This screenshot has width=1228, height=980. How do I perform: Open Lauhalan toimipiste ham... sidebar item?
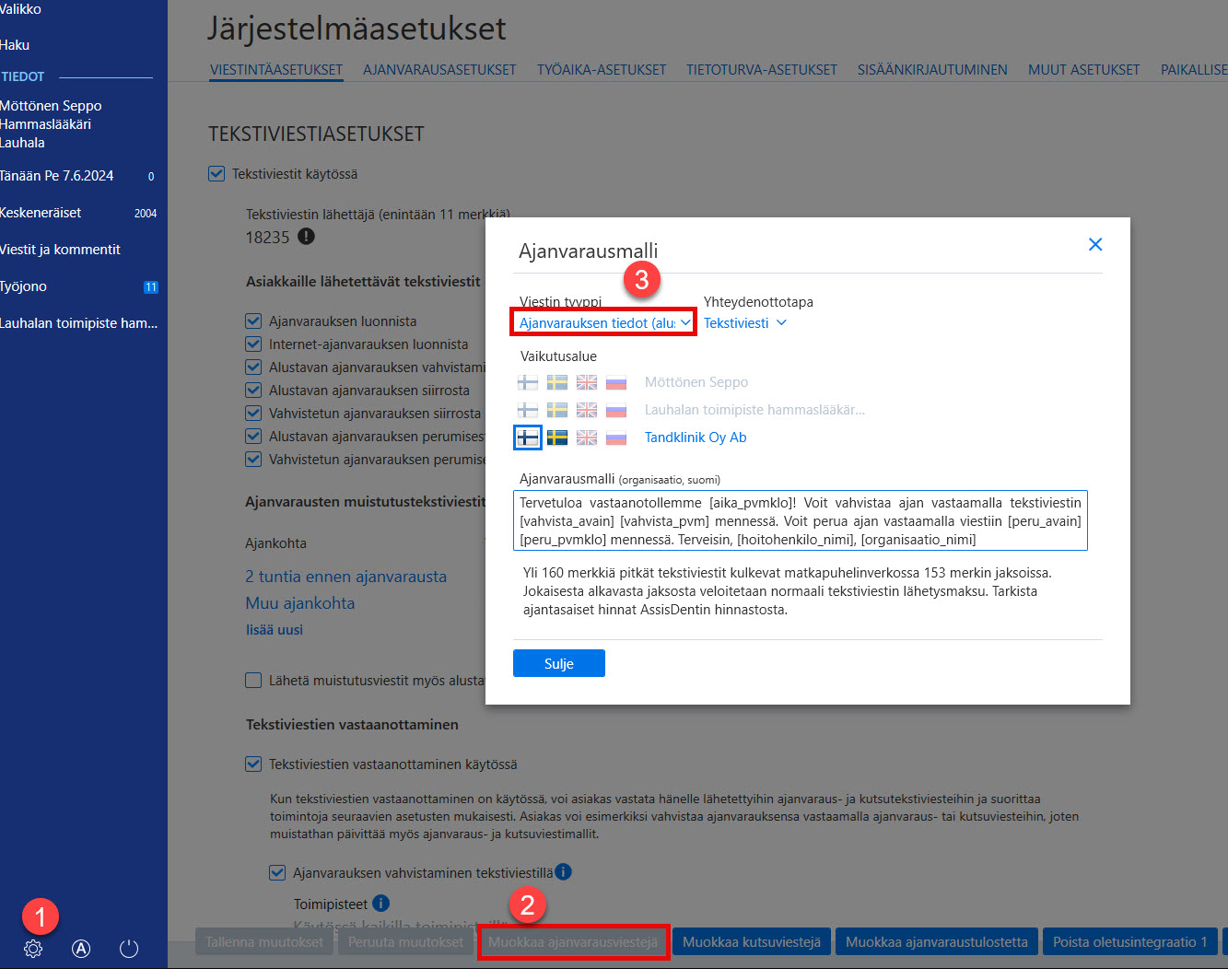[x=79, y=323]
